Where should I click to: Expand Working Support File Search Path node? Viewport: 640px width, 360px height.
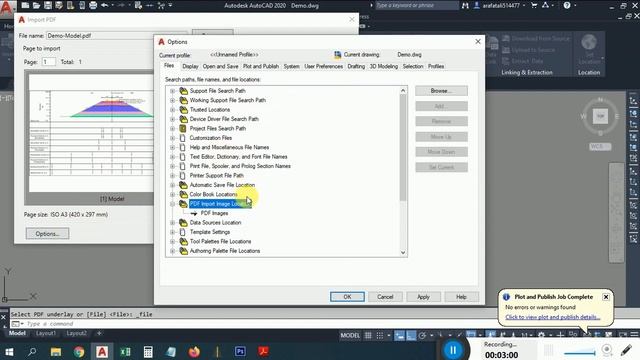click(x=172, y=100)
